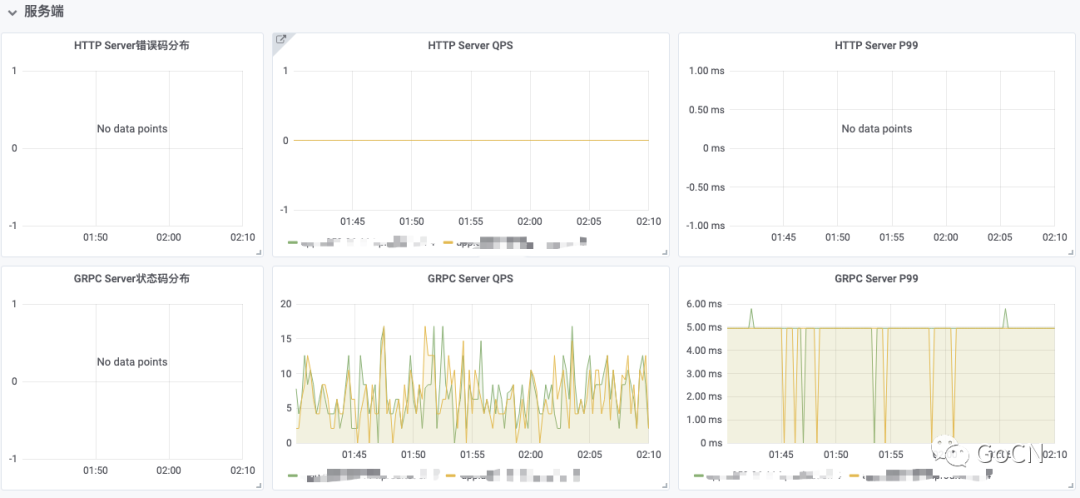This screenshot has width=1080, height=498.
Task: Open HTTP Server P99 panel title menu
Action: coord(876,45)
